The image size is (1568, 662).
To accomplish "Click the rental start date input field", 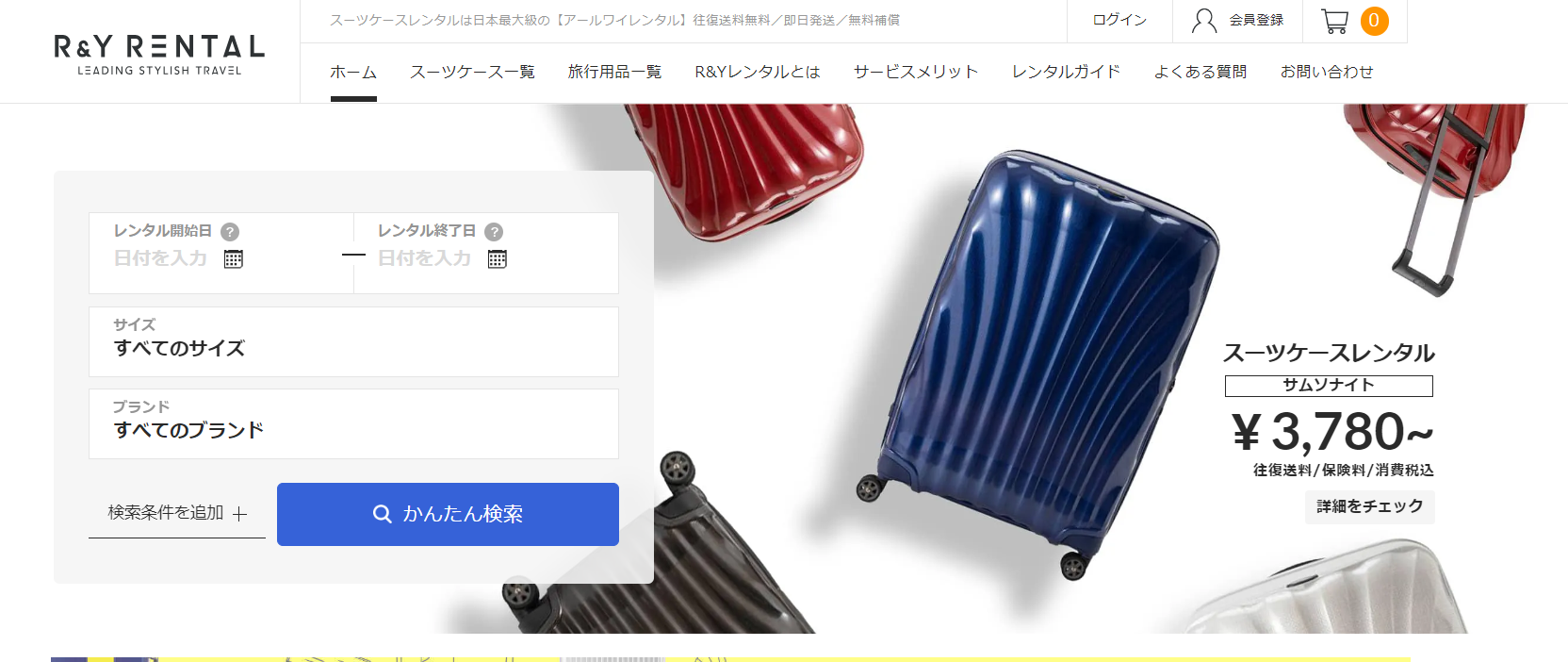I will 220,253.
